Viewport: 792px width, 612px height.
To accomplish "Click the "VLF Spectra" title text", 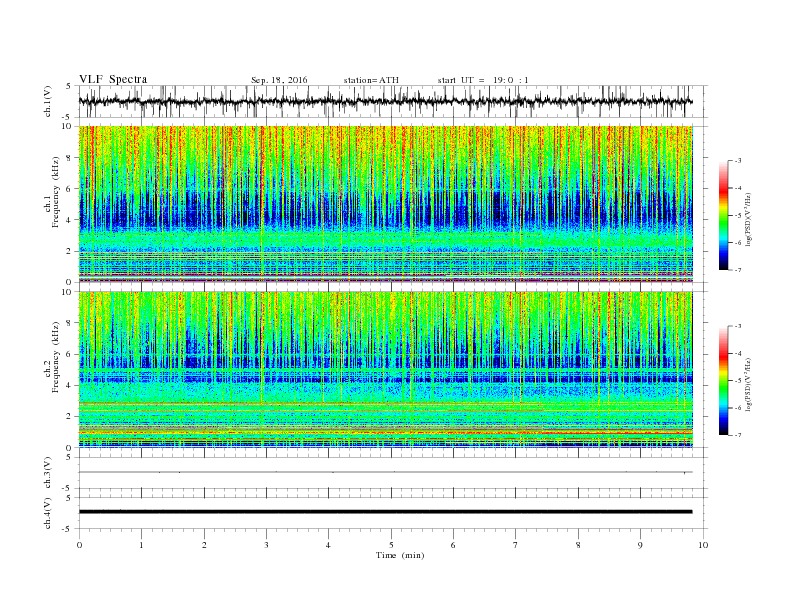I will [x=113, y=79].
